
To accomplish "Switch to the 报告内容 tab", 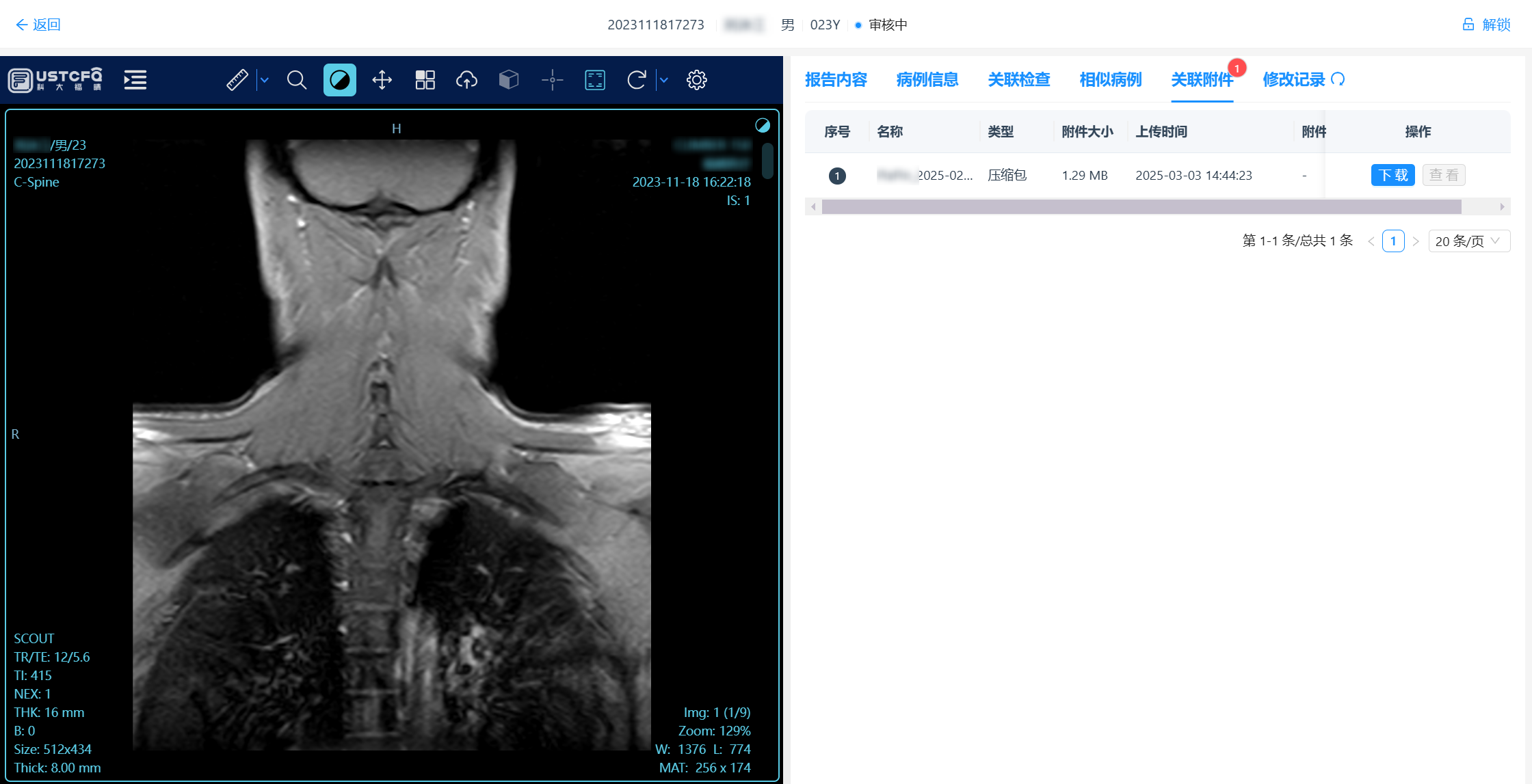I will [836, 80].
